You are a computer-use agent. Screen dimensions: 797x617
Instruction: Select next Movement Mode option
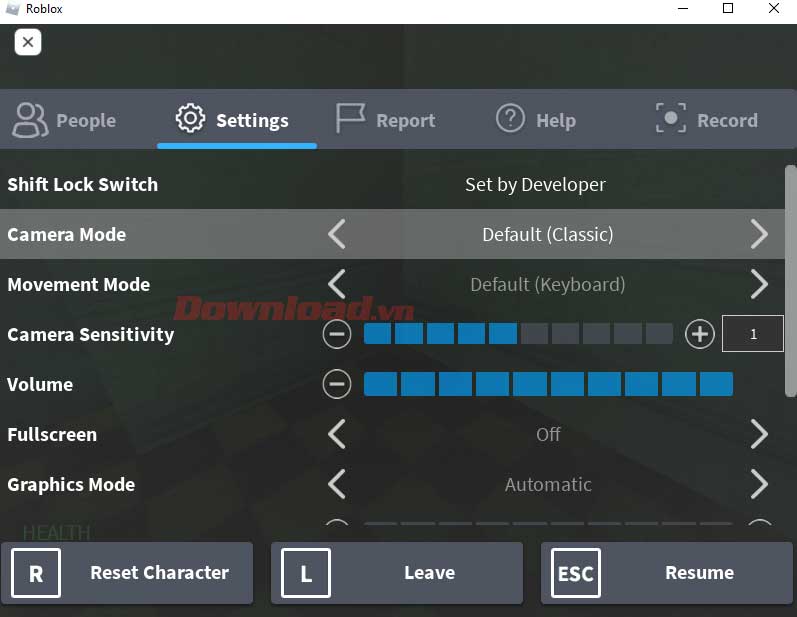click(x=759, y=284)
